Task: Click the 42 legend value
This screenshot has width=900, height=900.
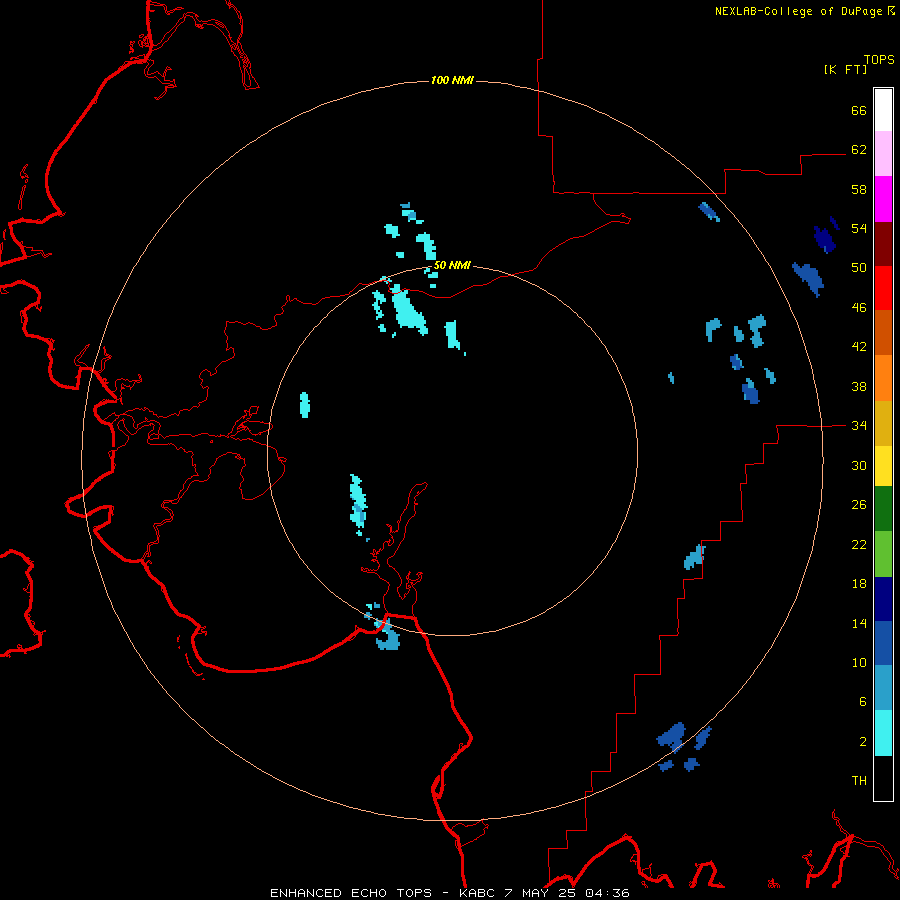Action: (x=859, y=347)
